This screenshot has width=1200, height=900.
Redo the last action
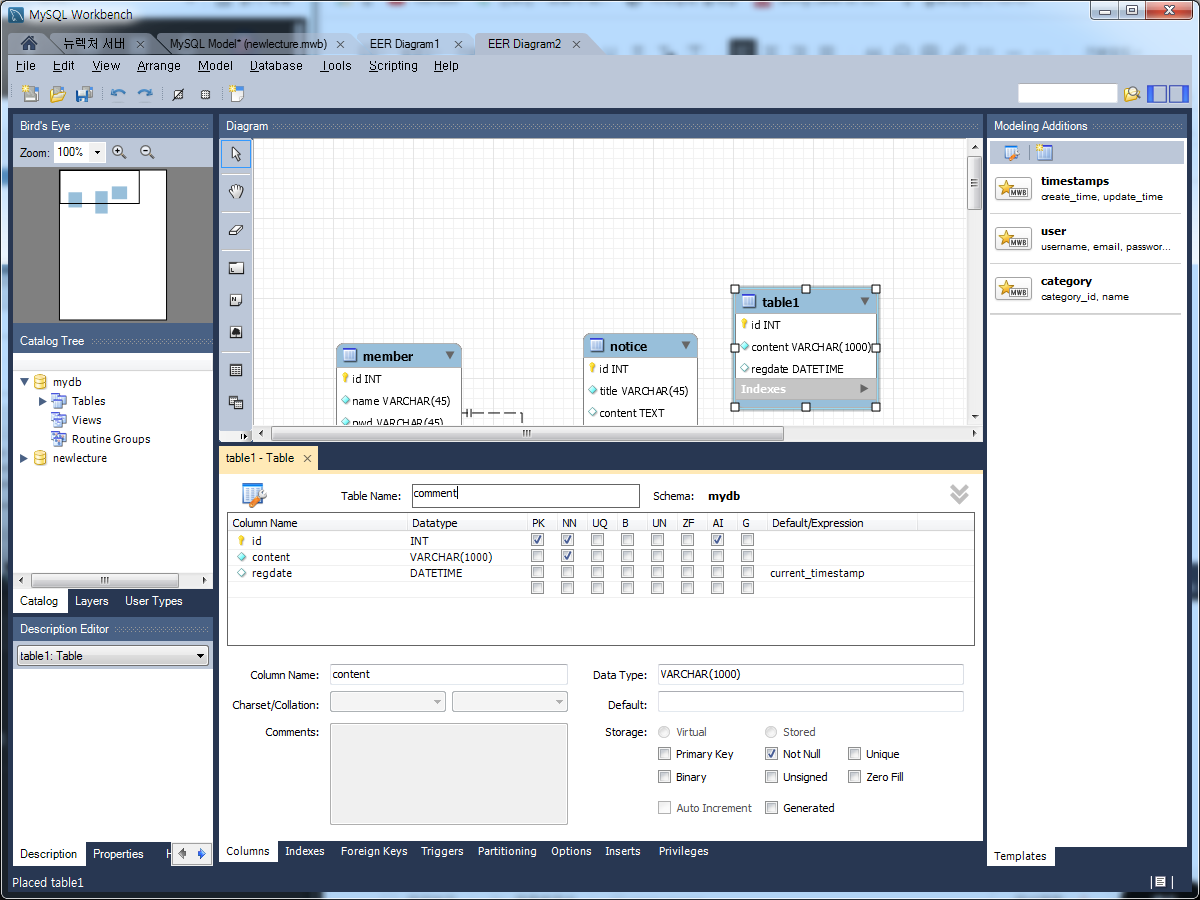click(145, 94)
